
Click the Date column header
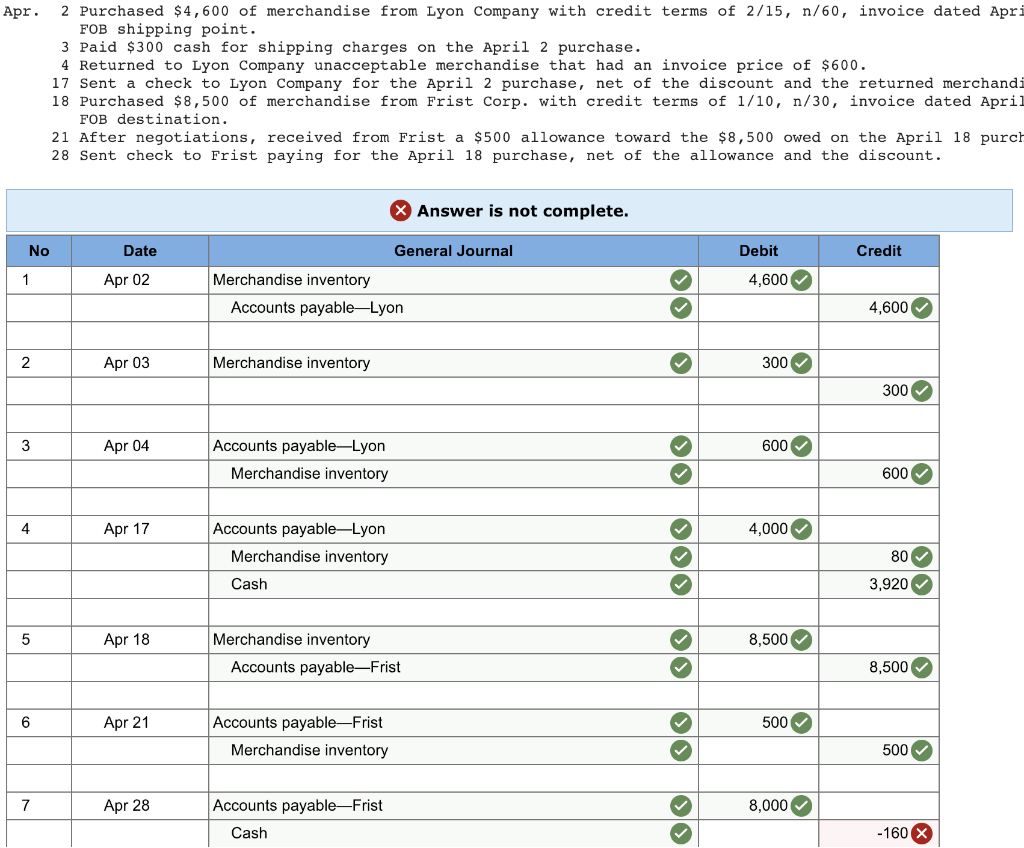coord(140,251)
